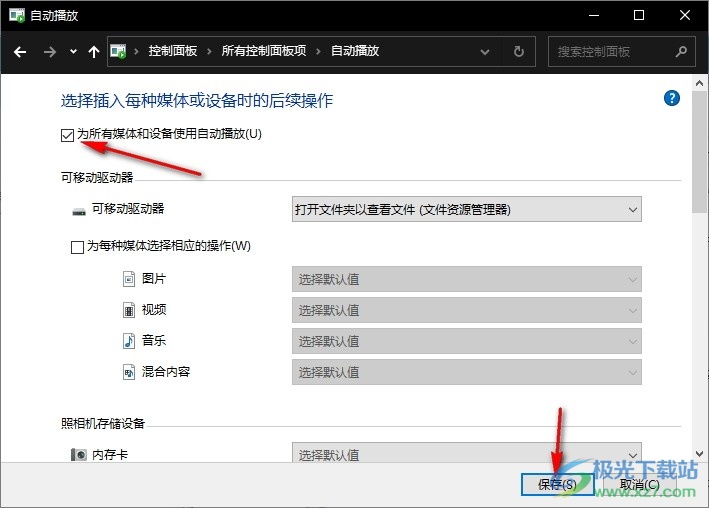Open the 视频 default action dropdown
709x508 pixels.
pyautogui.click(x=467, y=310)
